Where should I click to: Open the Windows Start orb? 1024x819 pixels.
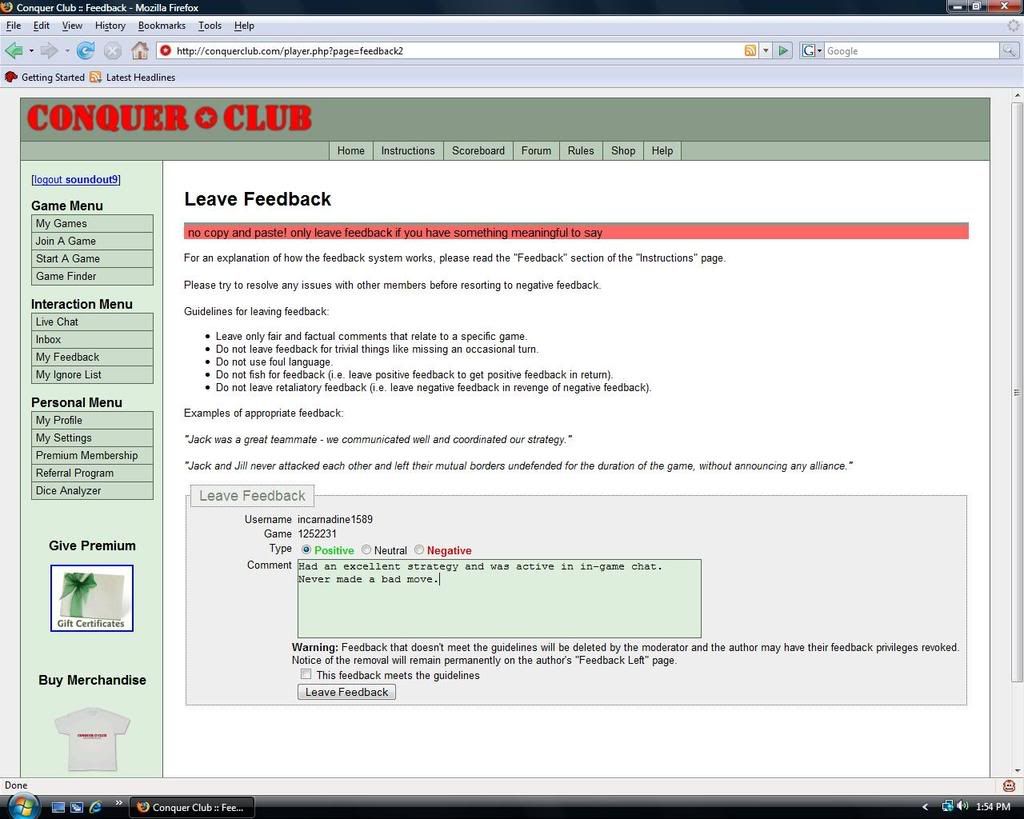coord(23,807)
